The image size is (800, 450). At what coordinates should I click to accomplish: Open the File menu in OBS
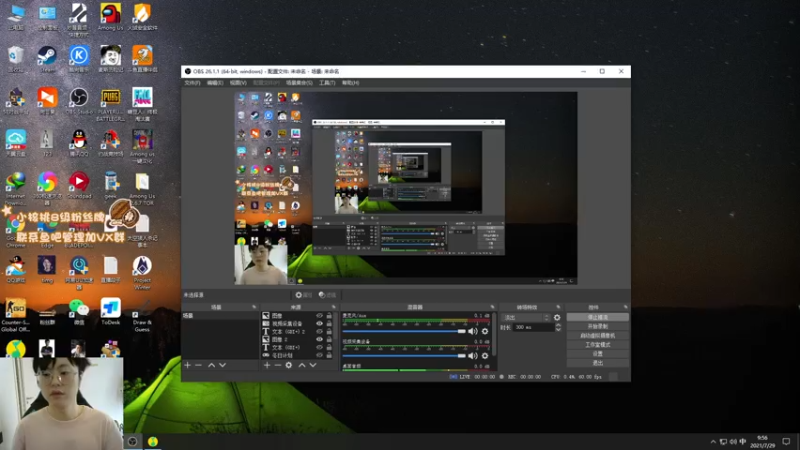(192, 83)
